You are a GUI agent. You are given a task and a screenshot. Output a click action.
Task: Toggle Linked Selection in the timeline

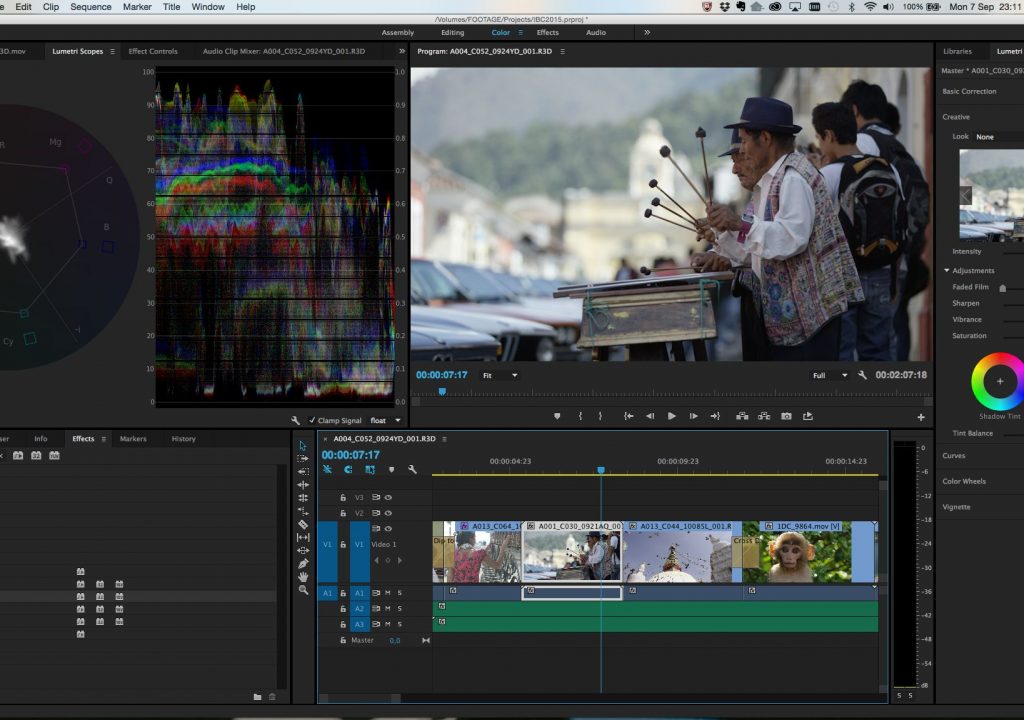point(370,469)
